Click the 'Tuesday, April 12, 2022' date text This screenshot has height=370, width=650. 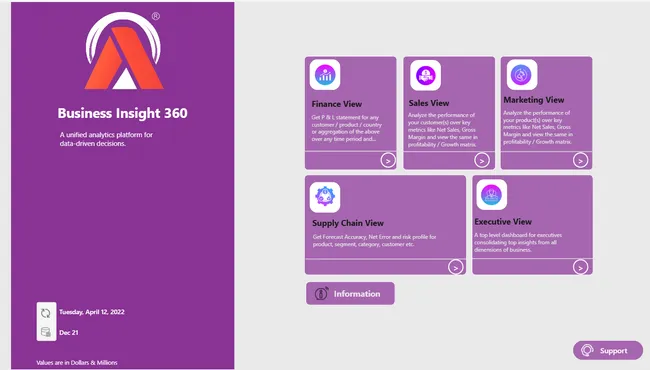(92, 312)
